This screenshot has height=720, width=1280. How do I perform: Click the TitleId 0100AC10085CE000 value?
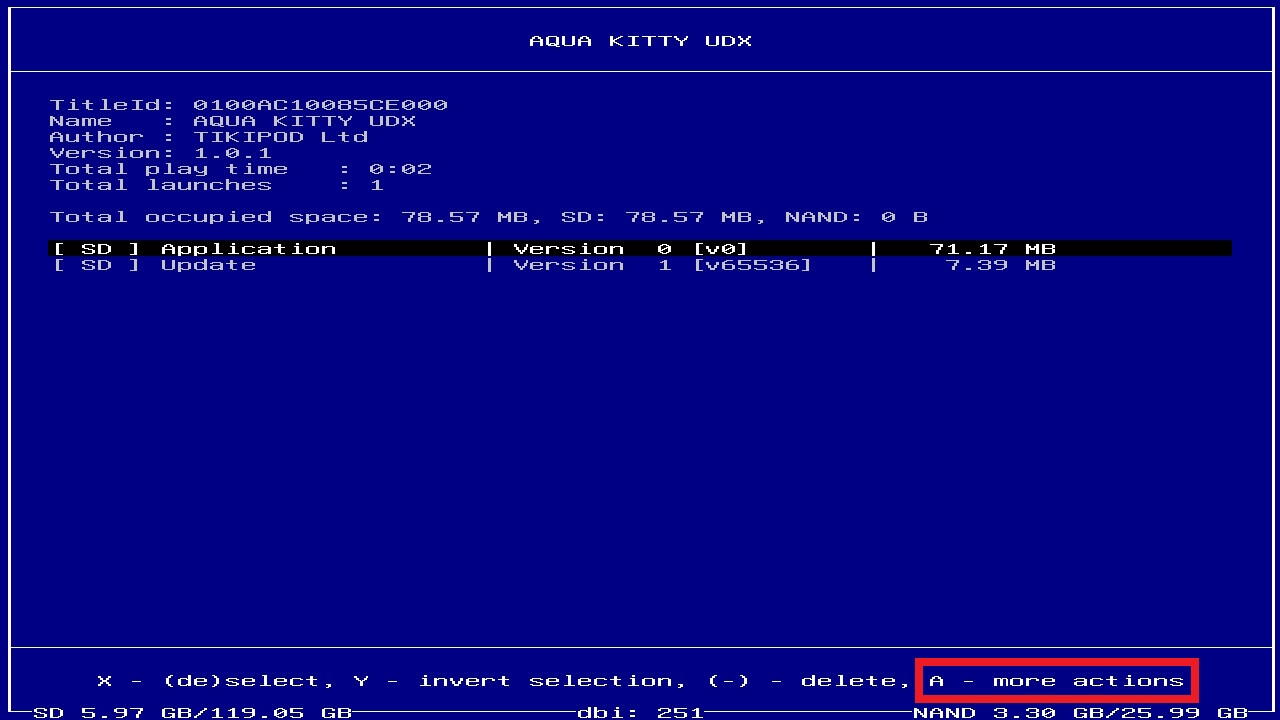[320, 105]
